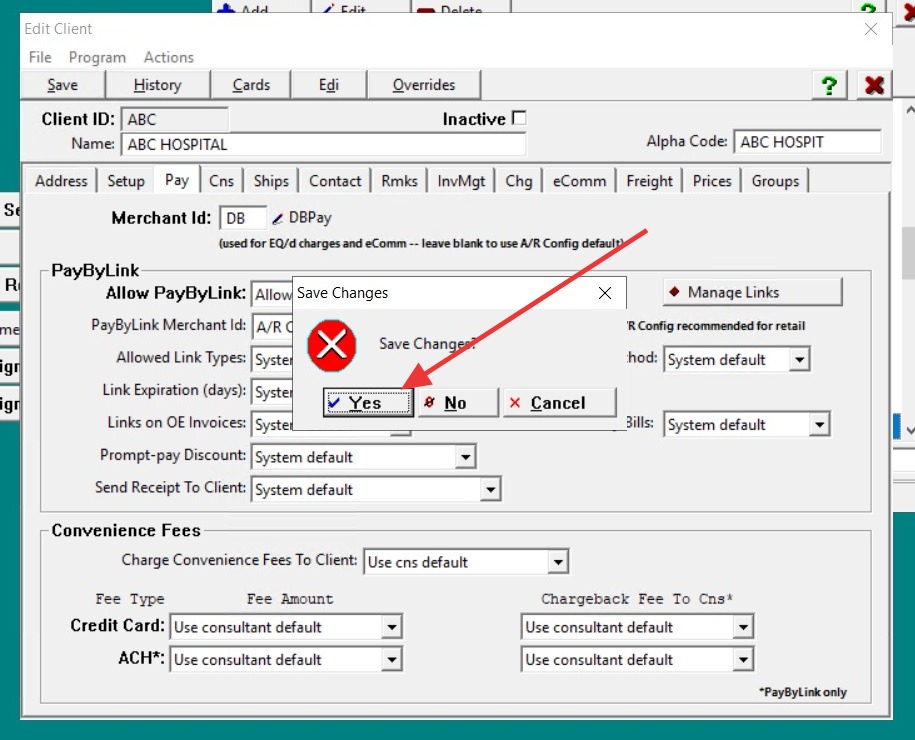Click the PayByLink Merchant Id field
The image size is (915, 740).
point(272,327)
